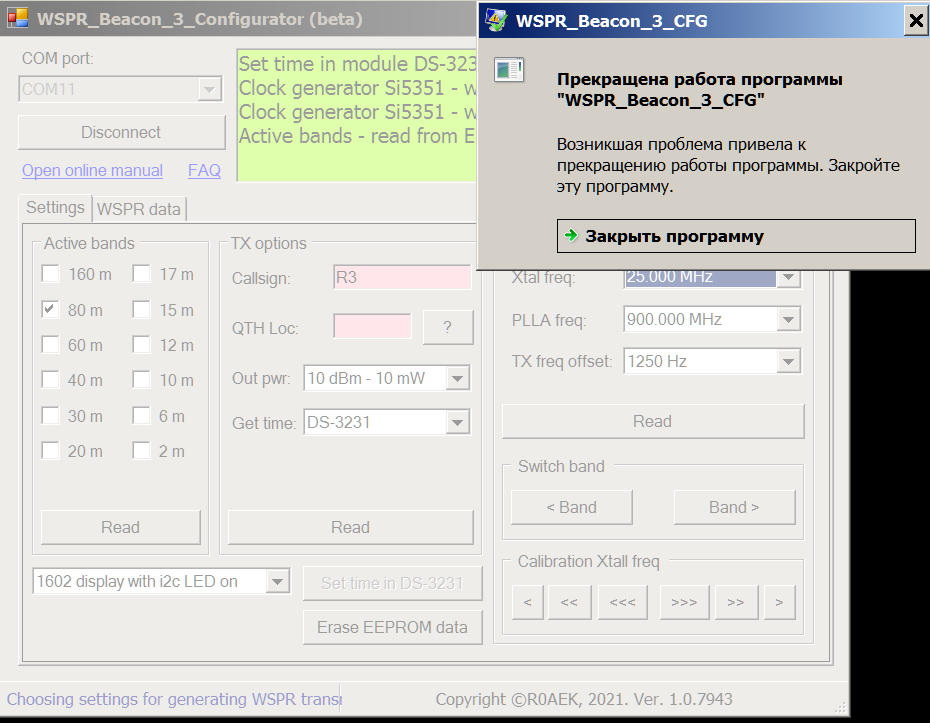The image size is (930, 723).
Task: Click the 'Choosing settings for generating WSPR' status text
Action: 175,699
